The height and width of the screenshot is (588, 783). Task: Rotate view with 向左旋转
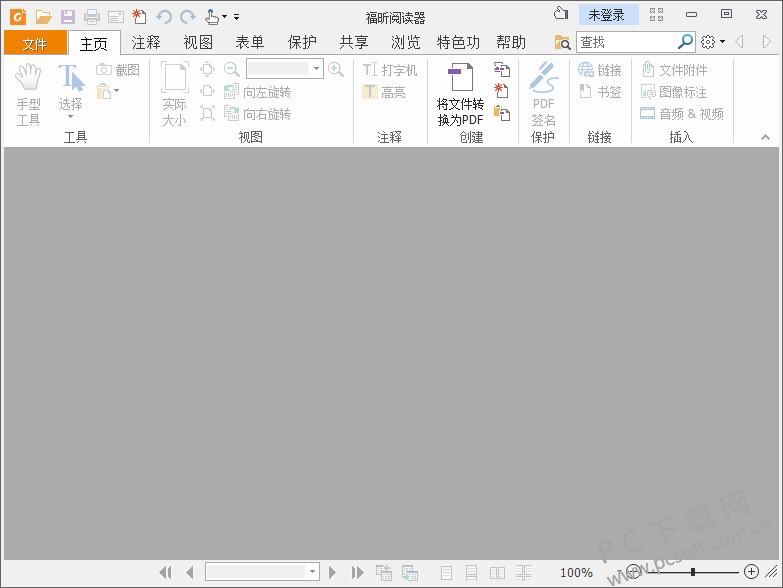coord(258,92)
